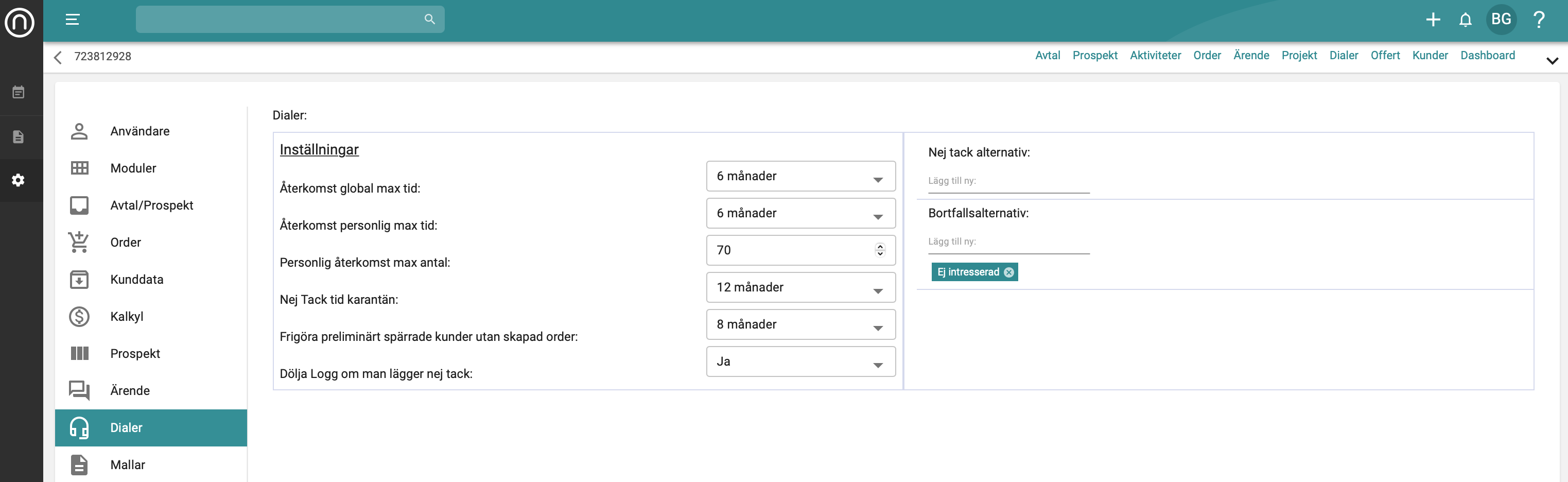
Task: Click the 723812928 breadcrumb number
Action: point(103,57)
